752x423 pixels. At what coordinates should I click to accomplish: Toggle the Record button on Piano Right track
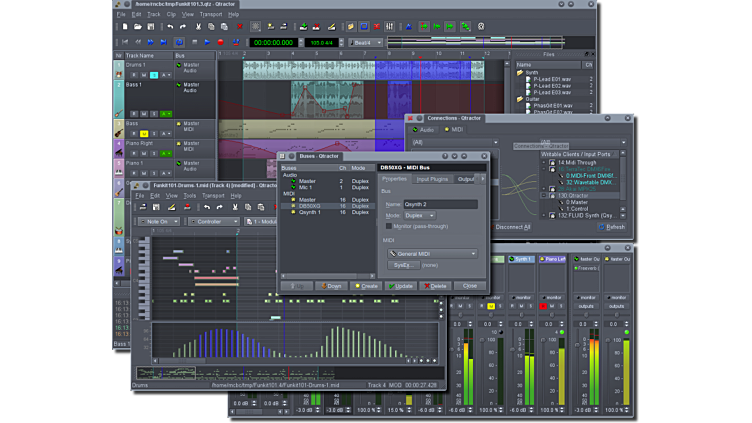pos(134,153)
